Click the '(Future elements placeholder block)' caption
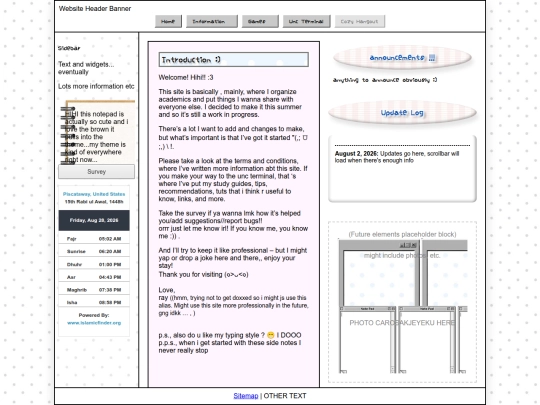The image size is (540, 405). (402, 235)
